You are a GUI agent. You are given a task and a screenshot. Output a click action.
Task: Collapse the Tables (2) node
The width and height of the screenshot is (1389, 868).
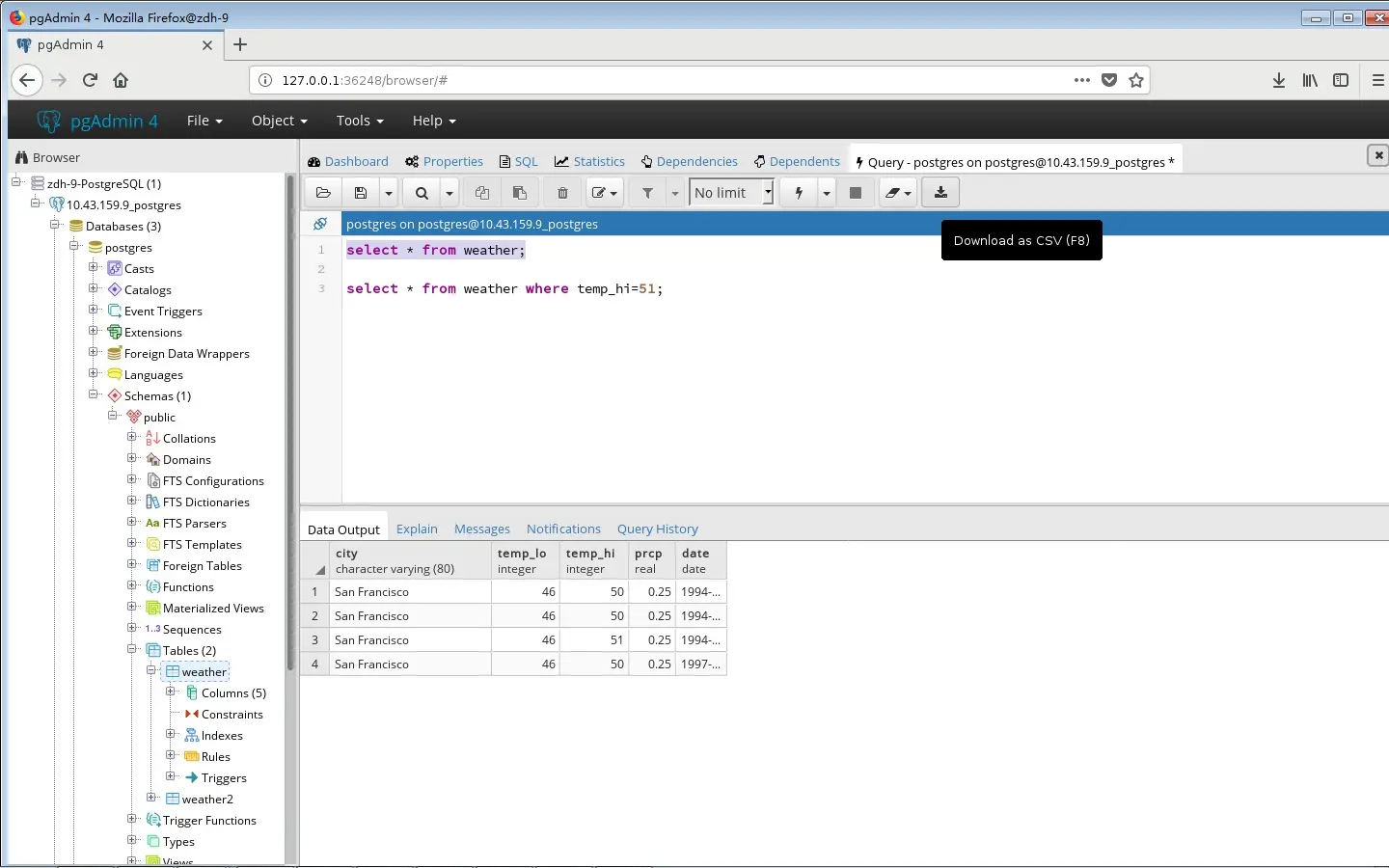[x=132, y=649]
